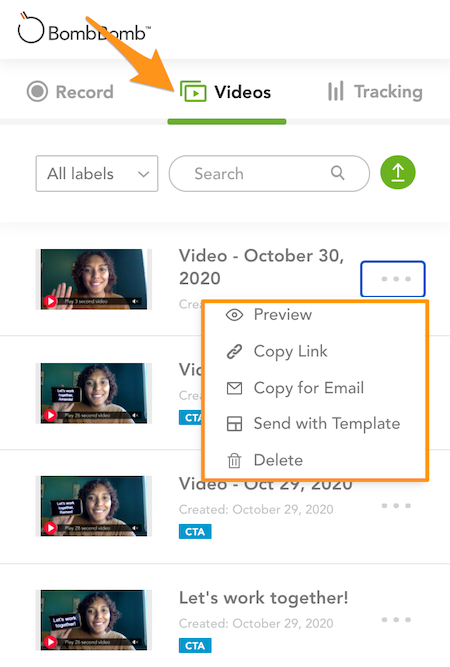The height and width of the screenshot is (667, 450).
Task: Click Created: October 29 under Let's work together!
Action: pos(256,624)
